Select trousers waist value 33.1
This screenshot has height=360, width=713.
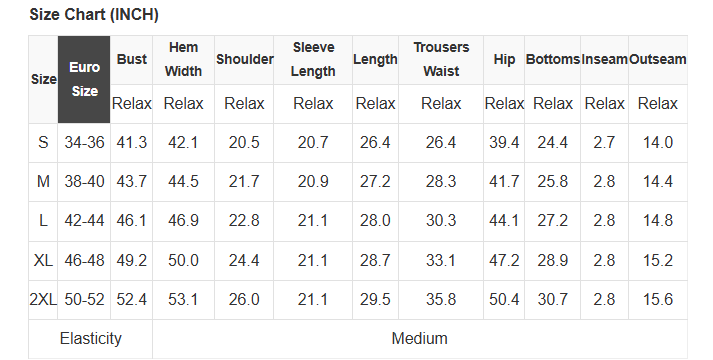click(441, 260)
